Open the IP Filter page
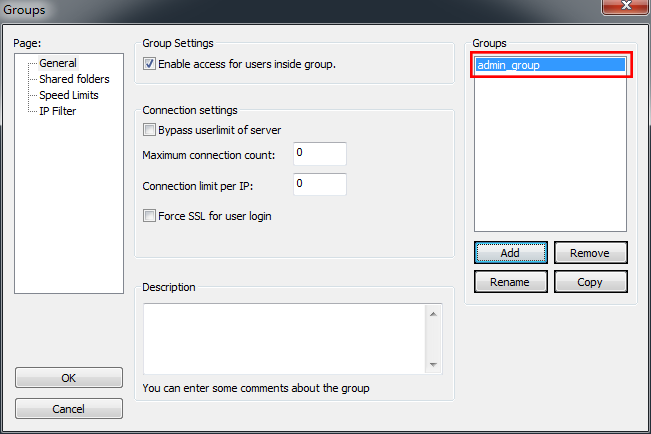 pos(57,111)
